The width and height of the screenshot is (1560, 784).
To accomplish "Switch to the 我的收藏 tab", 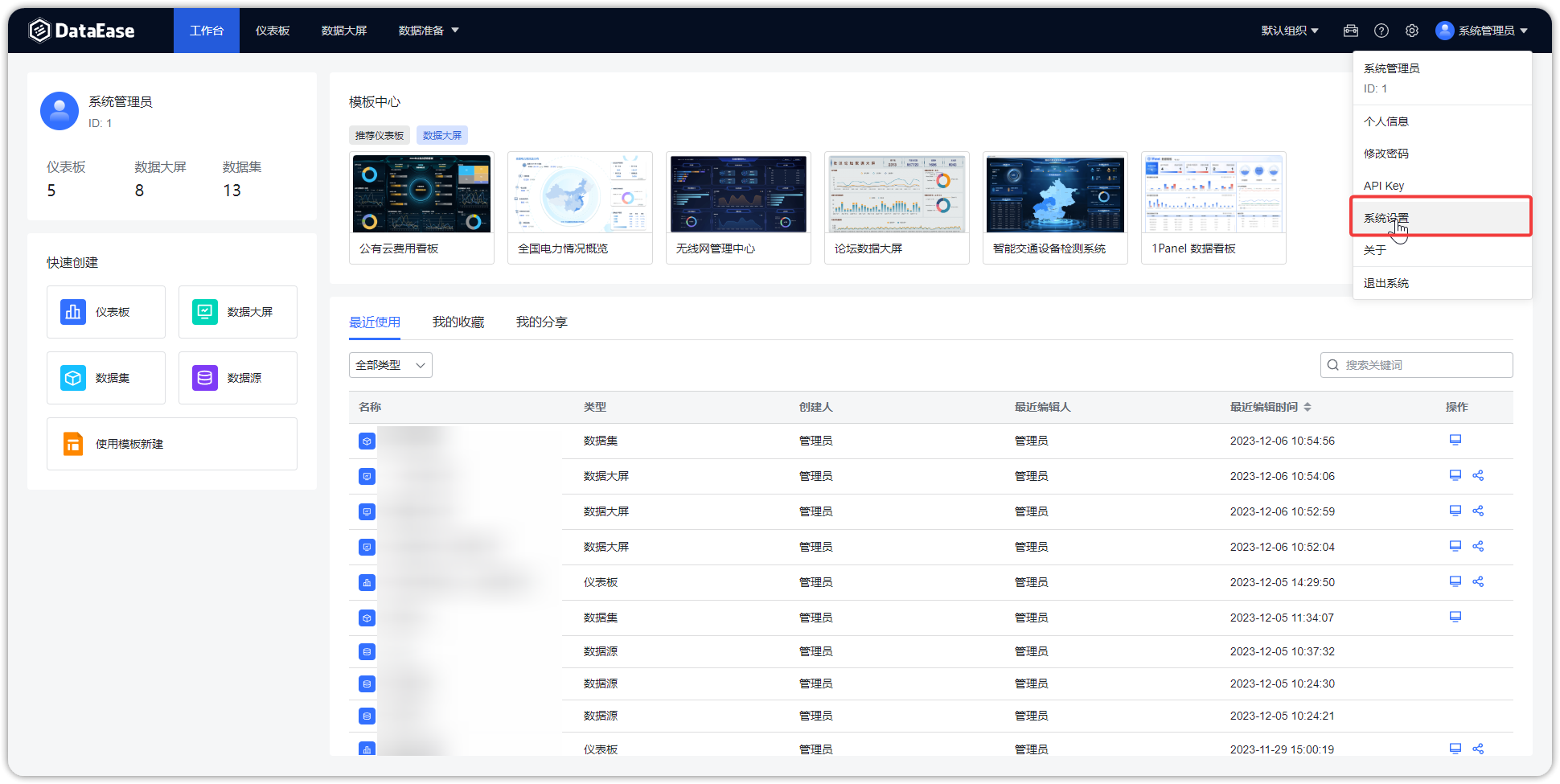I will click(x=458, y=322).
